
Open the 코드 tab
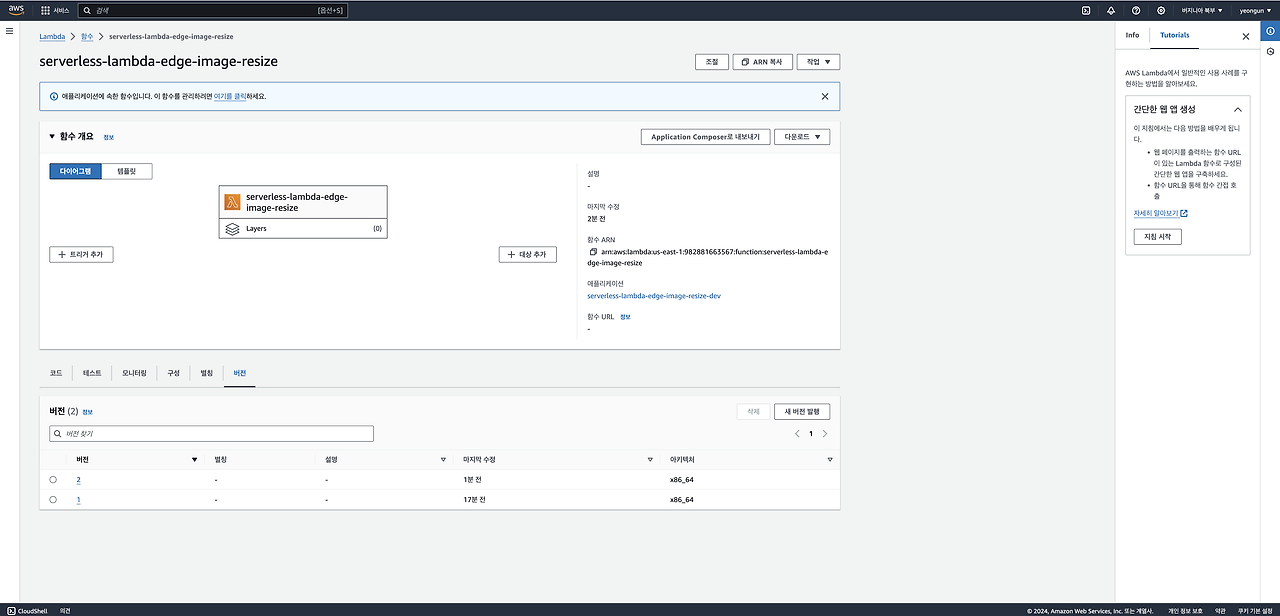(56, 373)
